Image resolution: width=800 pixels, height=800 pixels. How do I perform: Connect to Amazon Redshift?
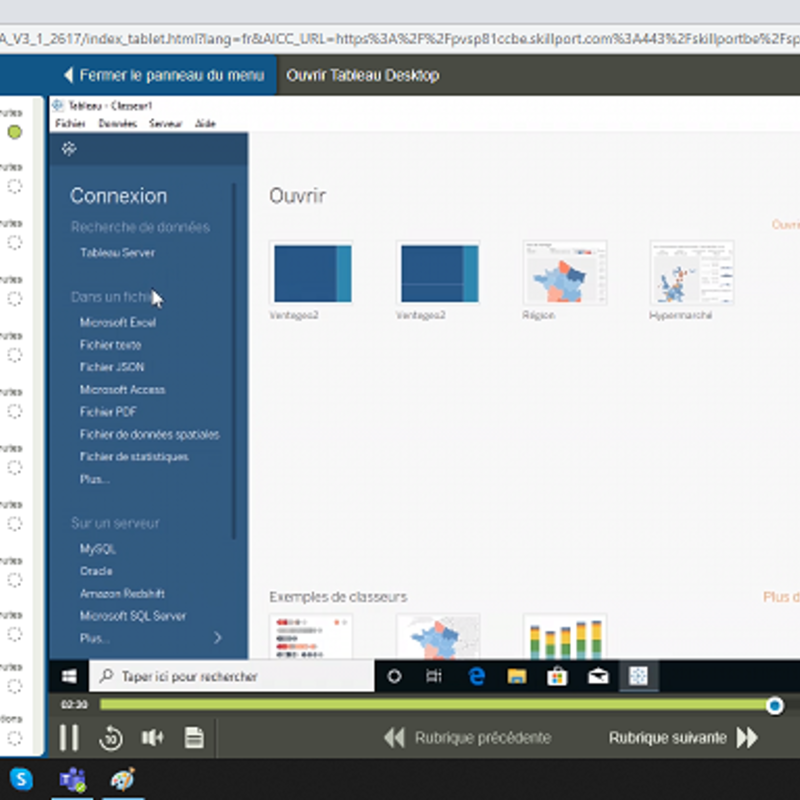tap(122, 593)
